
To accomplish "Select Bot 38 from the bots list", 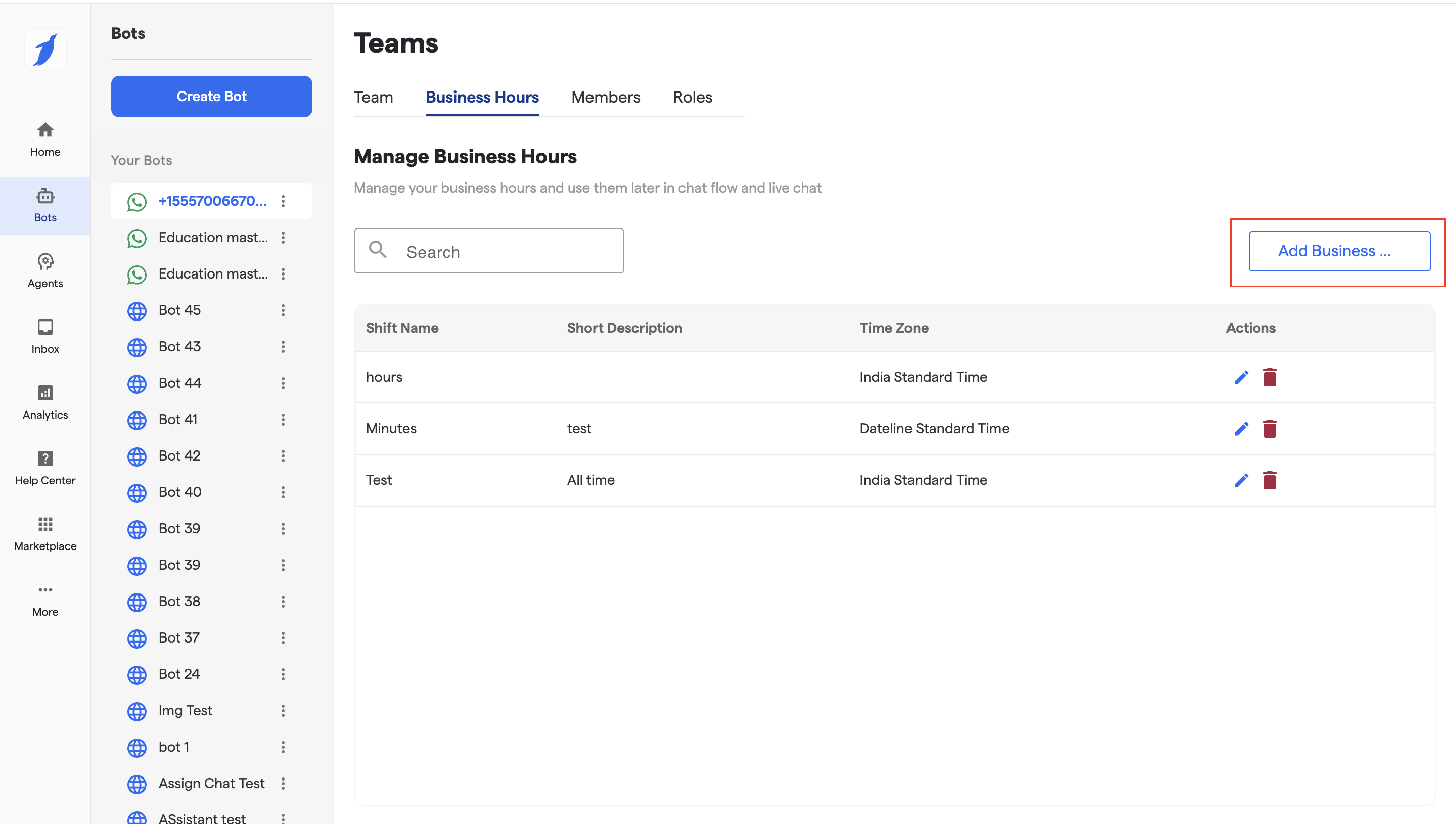I will tap(179, 602).
